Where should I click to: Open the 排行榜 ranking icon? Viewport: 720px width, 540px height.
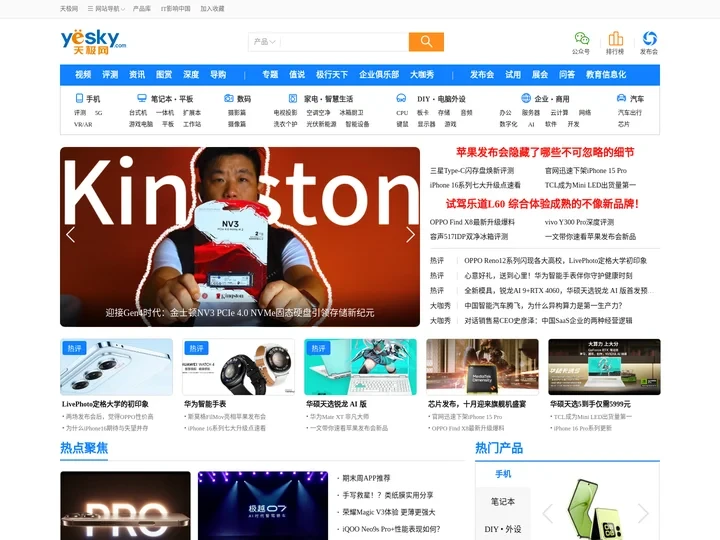(615, 39)
